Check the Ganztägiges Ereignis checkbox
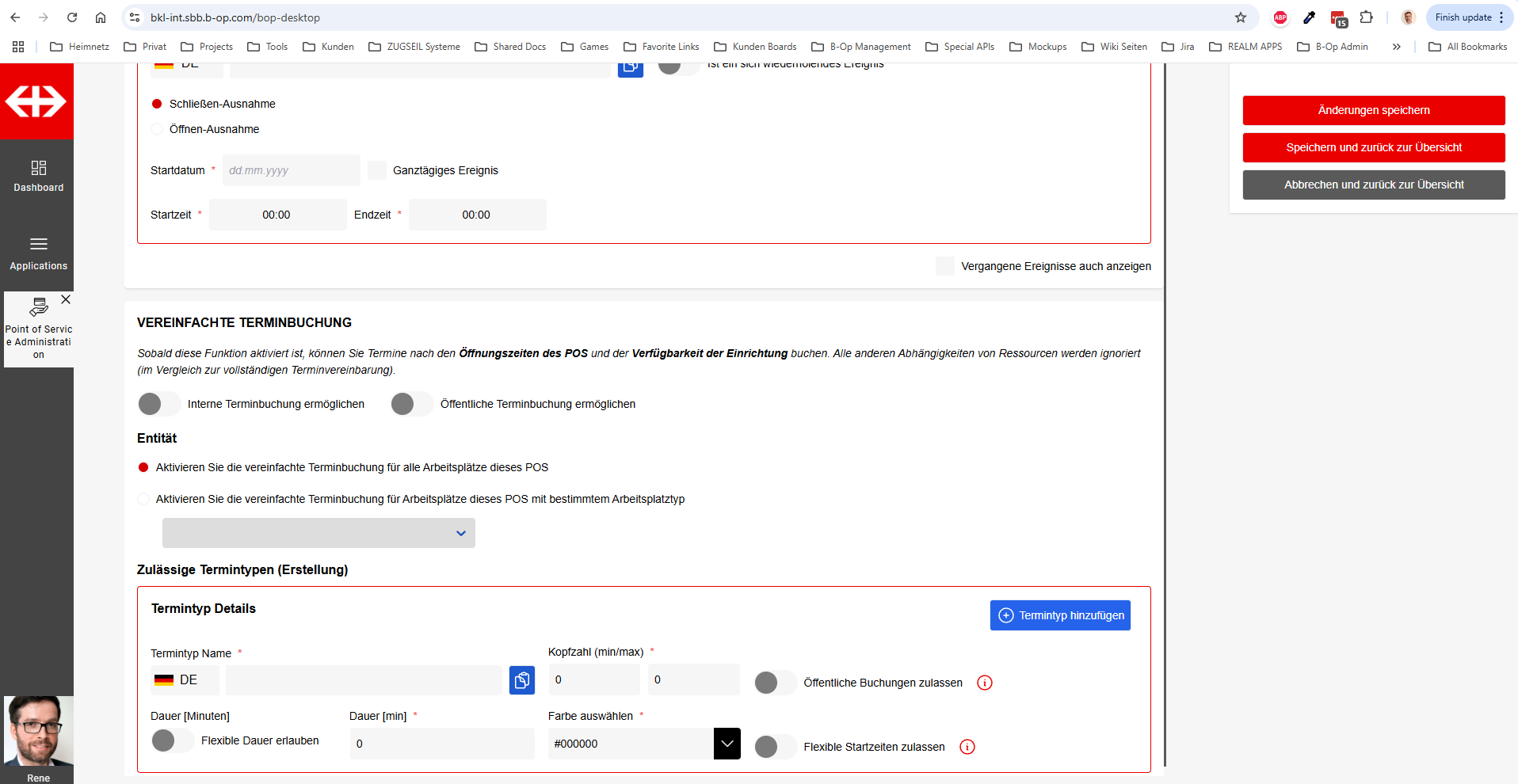The image size is (1518, 784). (377, 170)
